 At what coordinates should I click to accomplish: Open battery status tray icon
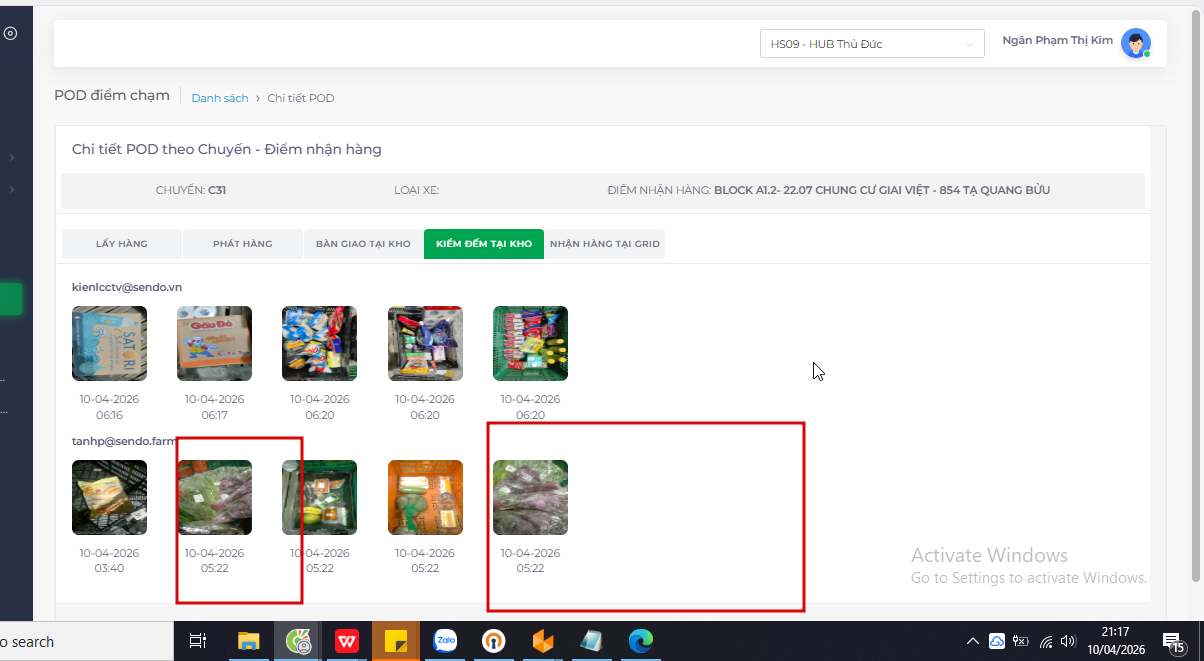tap(1021, 641)
